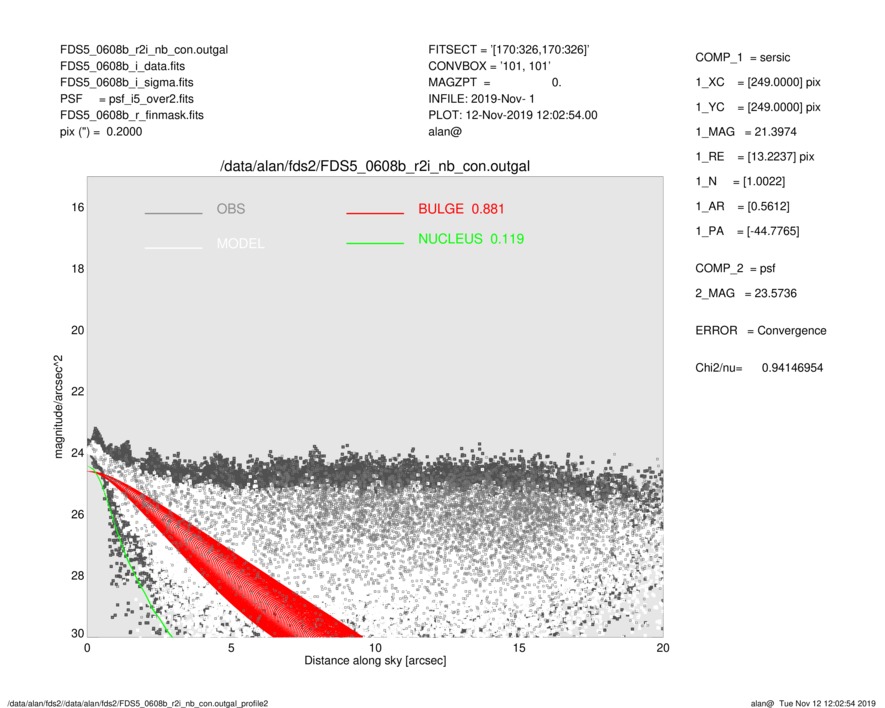Viewport: 885px width, 708px height.
Task: Select the NUCLEUS 0.119 legend text
Action: 471,239
